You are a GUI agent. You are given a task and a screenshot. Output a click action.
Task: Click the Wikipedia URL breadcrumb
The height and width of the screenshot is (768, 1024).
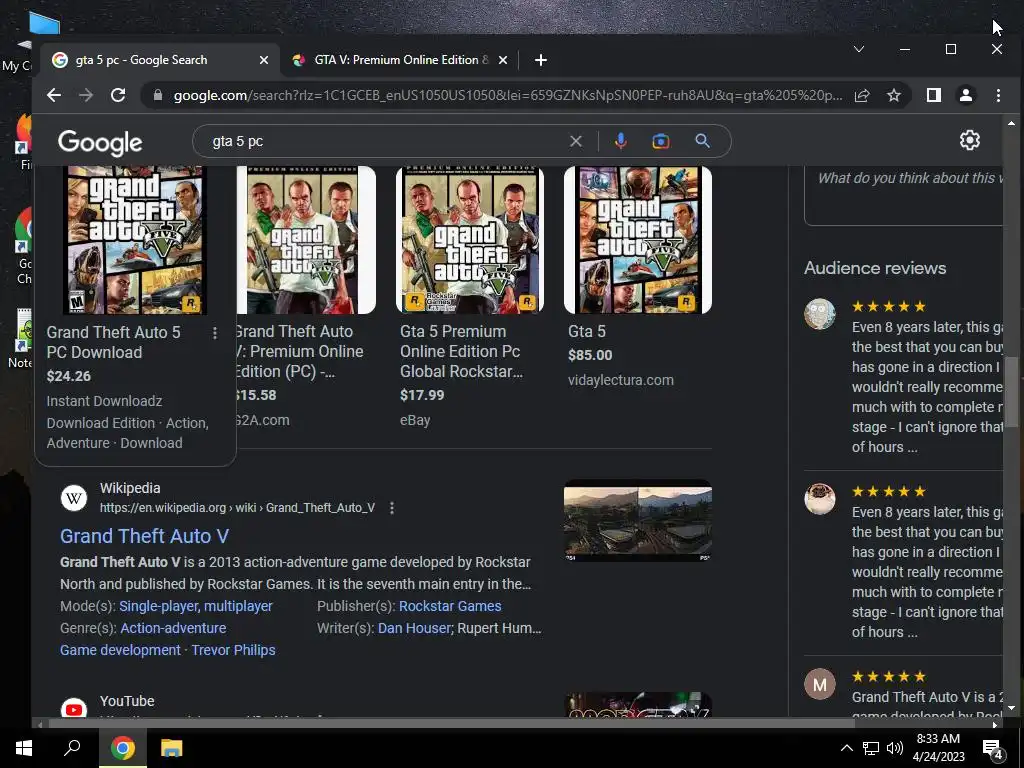[x=237, y=508]
